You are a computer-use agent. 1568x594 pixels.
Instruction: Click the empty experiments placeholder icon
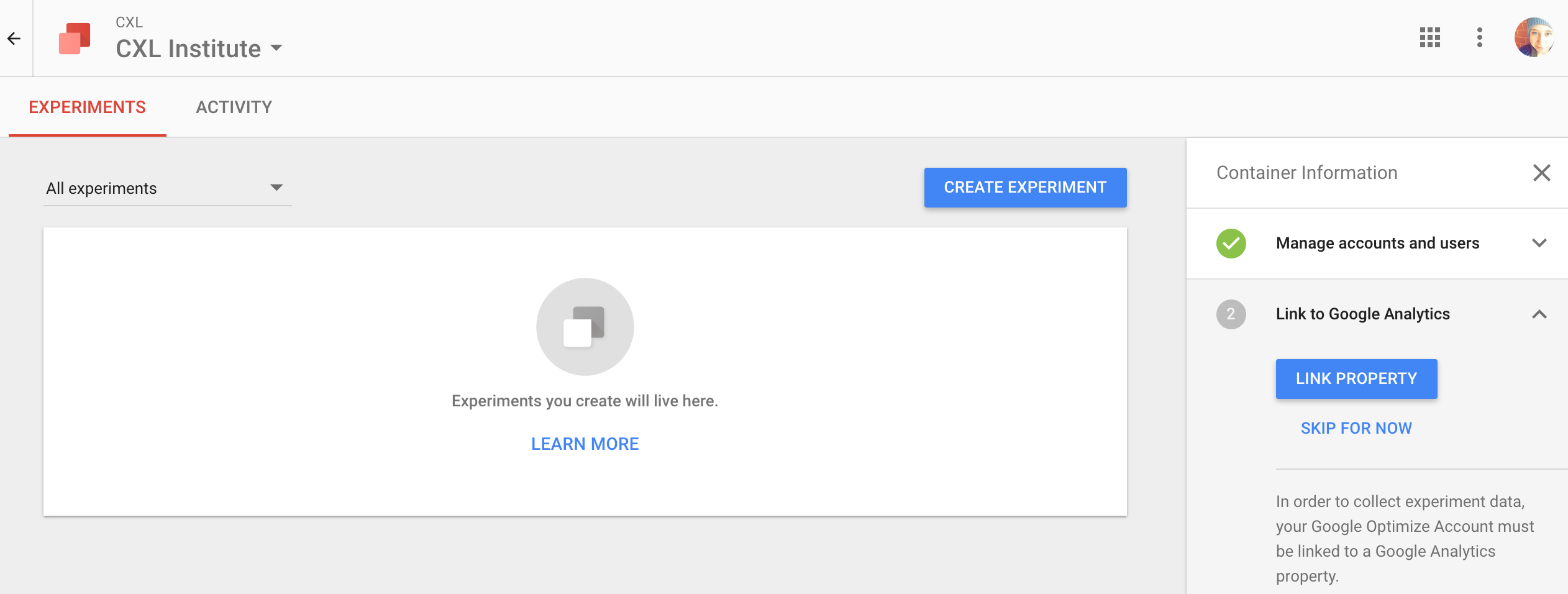tap(585, 327)
